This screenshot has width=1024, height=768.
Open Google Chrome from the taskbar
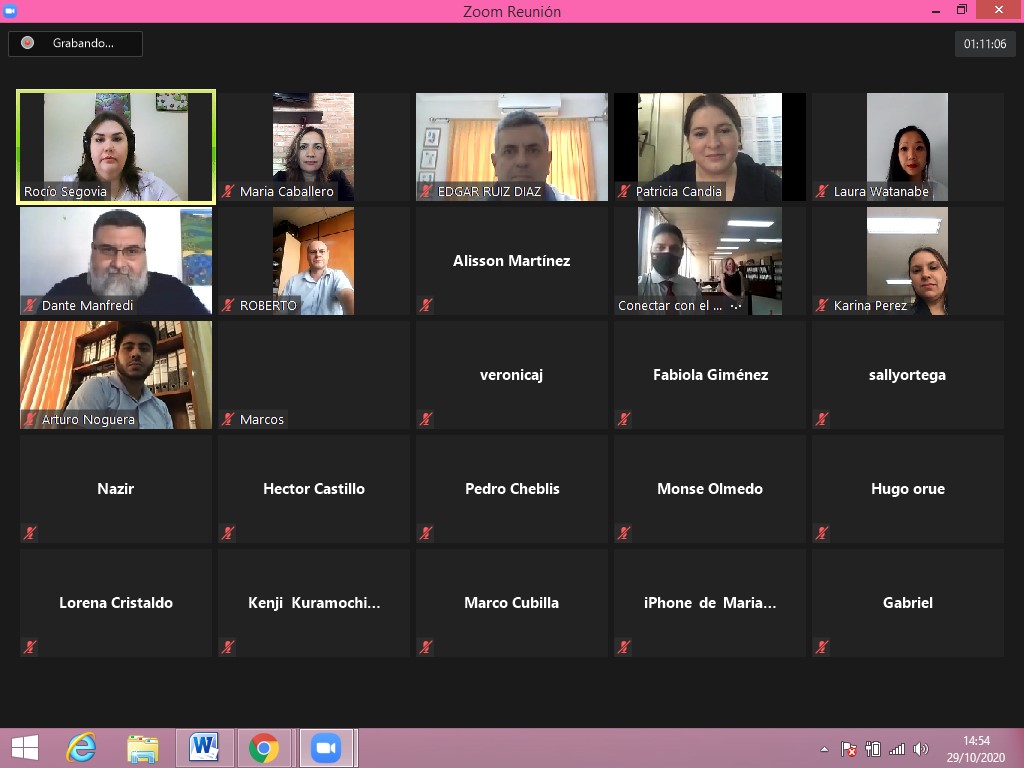point(264,748)
